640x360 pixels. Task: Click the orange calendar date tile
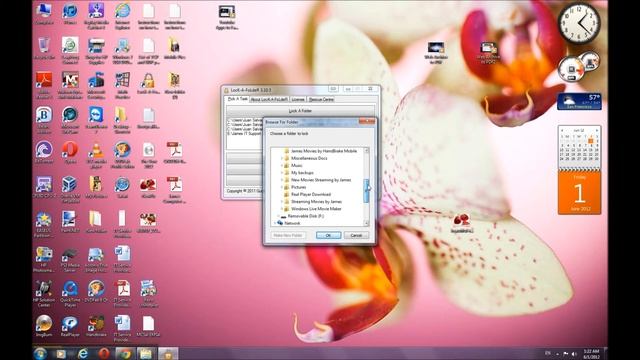(579, 192)
